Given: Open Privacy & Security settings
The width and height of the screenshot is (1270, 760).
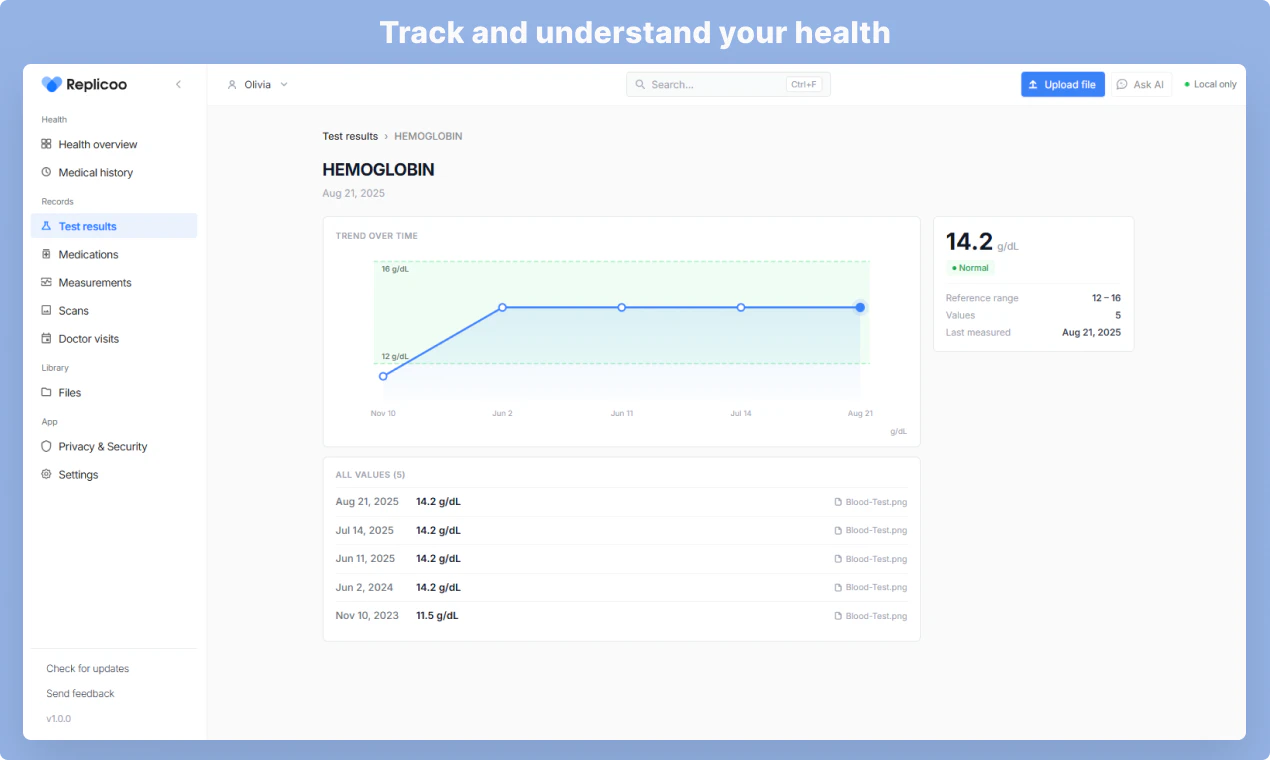Looking at the screenshot, I should [x=114, y=446].
